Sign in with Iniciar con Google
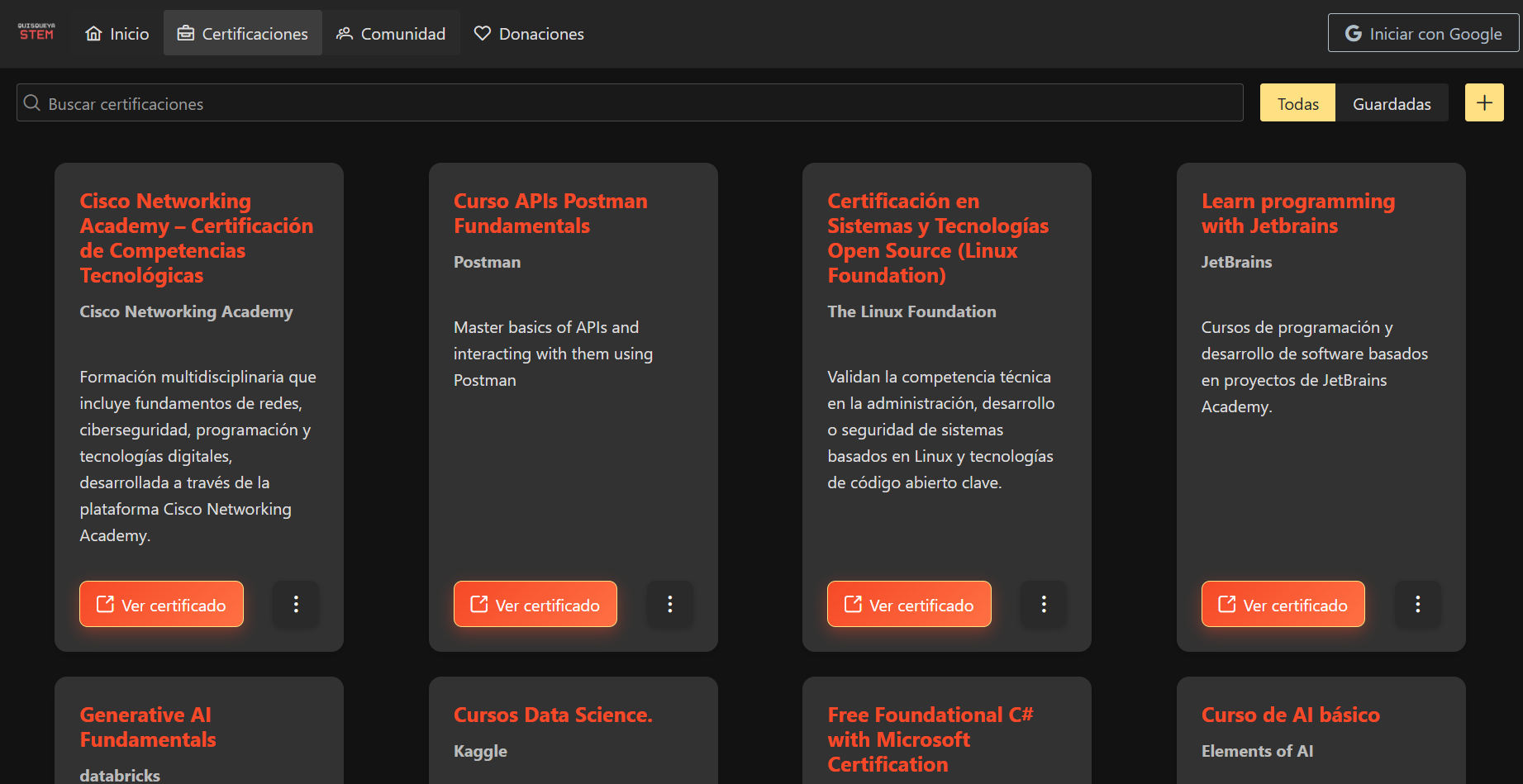 (x=1423, y=34)
